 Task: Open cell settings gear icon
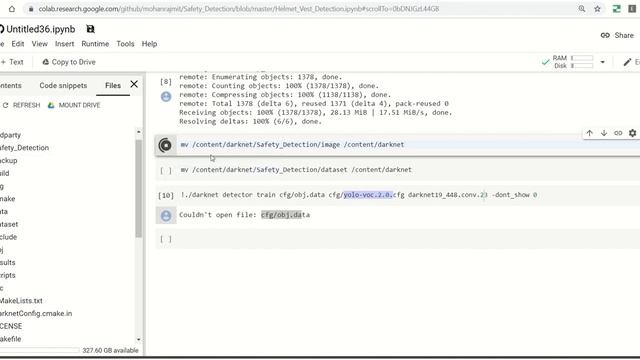pyautogui.click(x=632, y=133)
